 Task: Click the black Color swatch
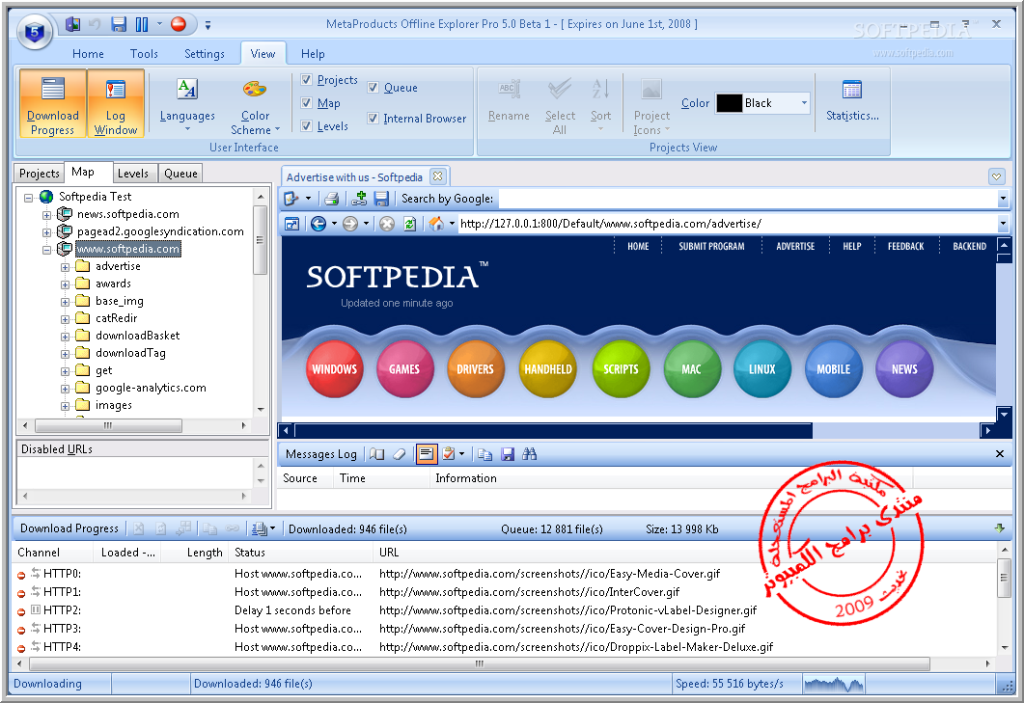pyautogui.click(x=729, y=103)
